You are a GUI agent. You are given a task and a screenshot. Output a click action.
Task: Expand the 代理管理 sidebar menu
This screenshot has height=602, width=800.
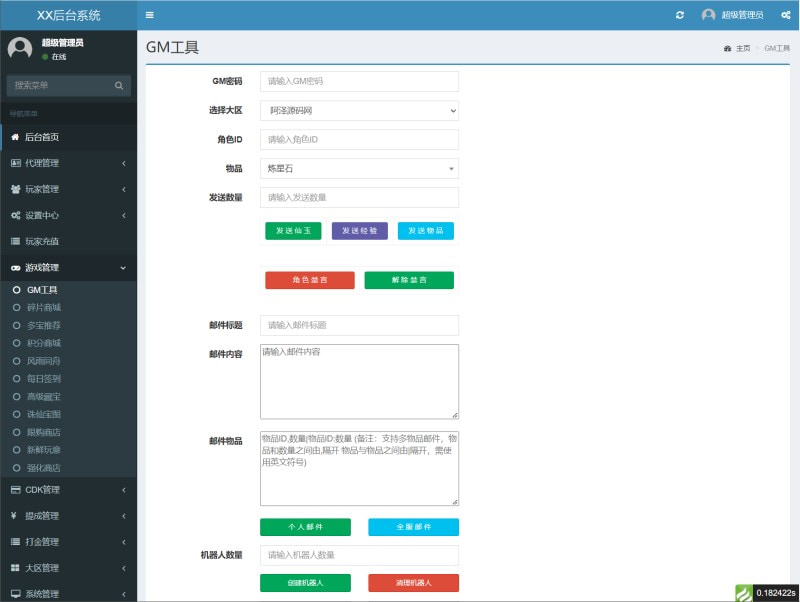[68, 163]
